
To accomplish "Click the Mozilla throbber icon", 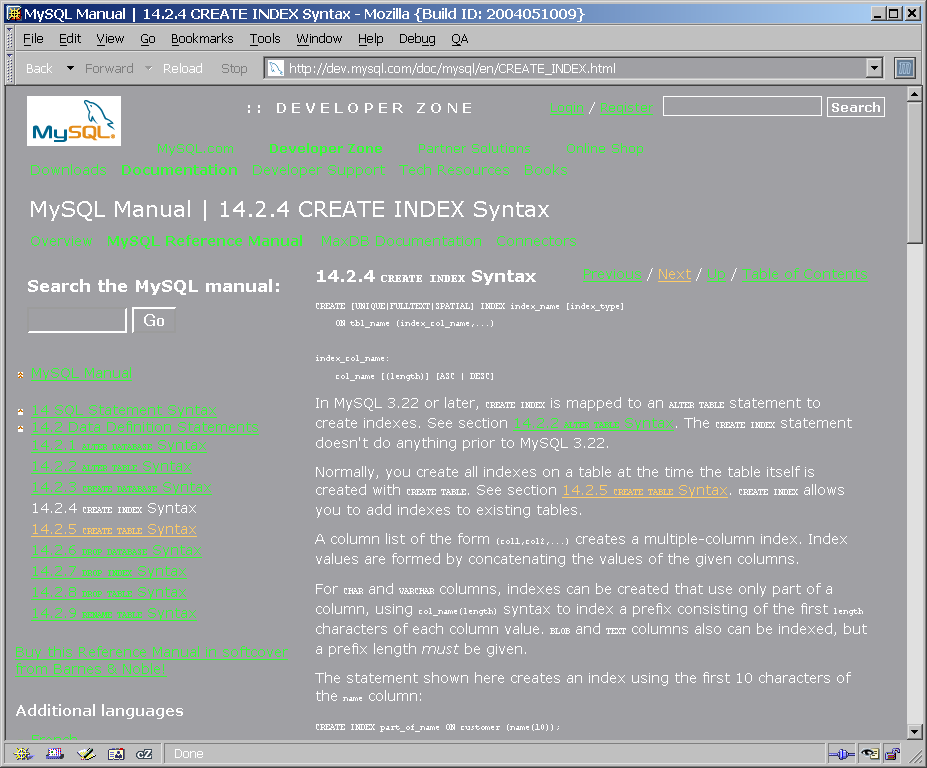I will tap(904, 68).
